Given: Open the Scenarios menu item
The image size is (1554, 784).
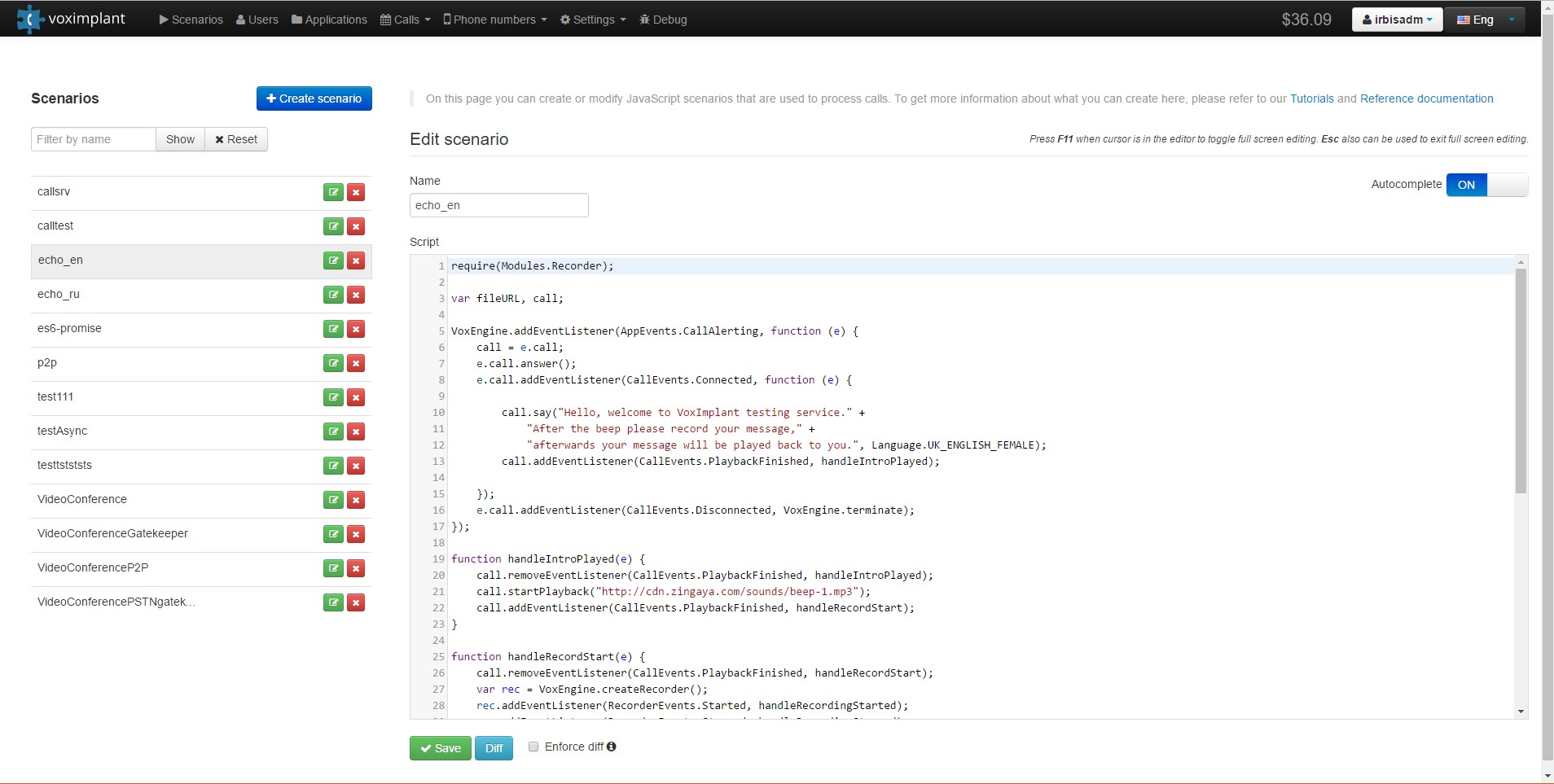Looking at the screenshot, I should tap(191, 20).
